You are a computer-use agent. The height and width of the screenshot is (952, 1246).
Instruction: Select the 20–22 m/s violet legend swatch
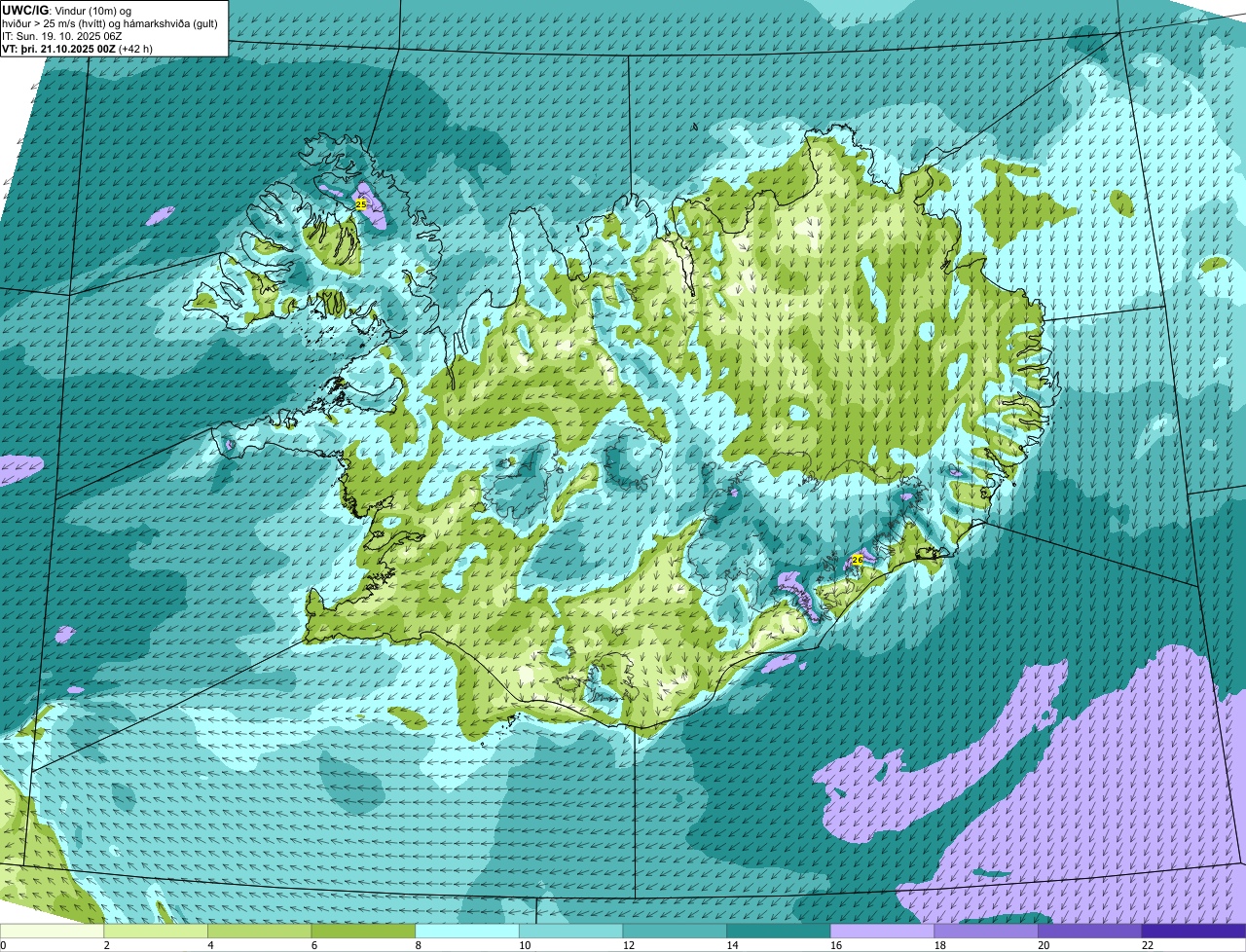click(x=1090, y=931)
